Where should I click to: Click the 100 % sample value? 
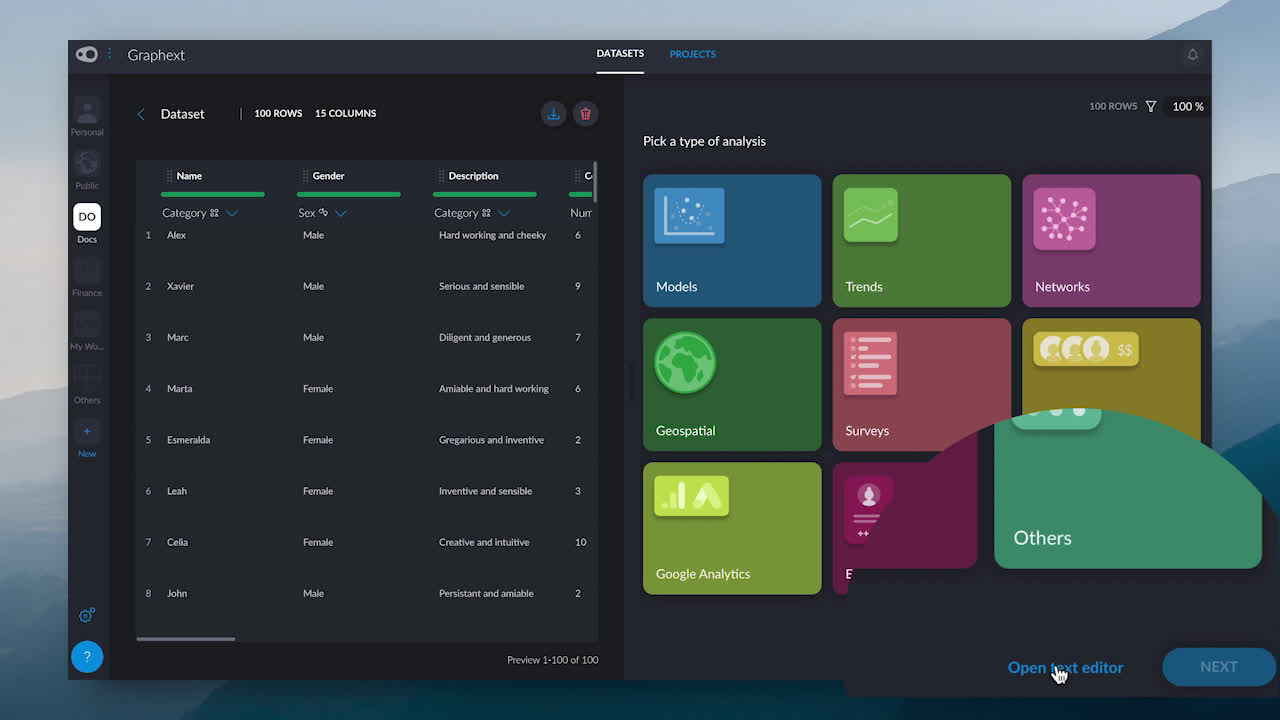1188,106
